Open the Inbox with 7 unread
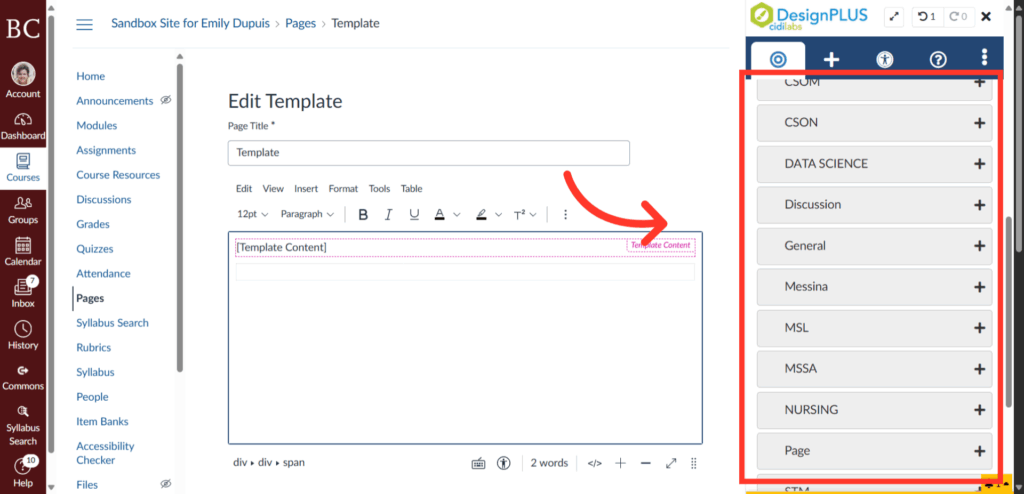1024x494 pixels. 23,293
